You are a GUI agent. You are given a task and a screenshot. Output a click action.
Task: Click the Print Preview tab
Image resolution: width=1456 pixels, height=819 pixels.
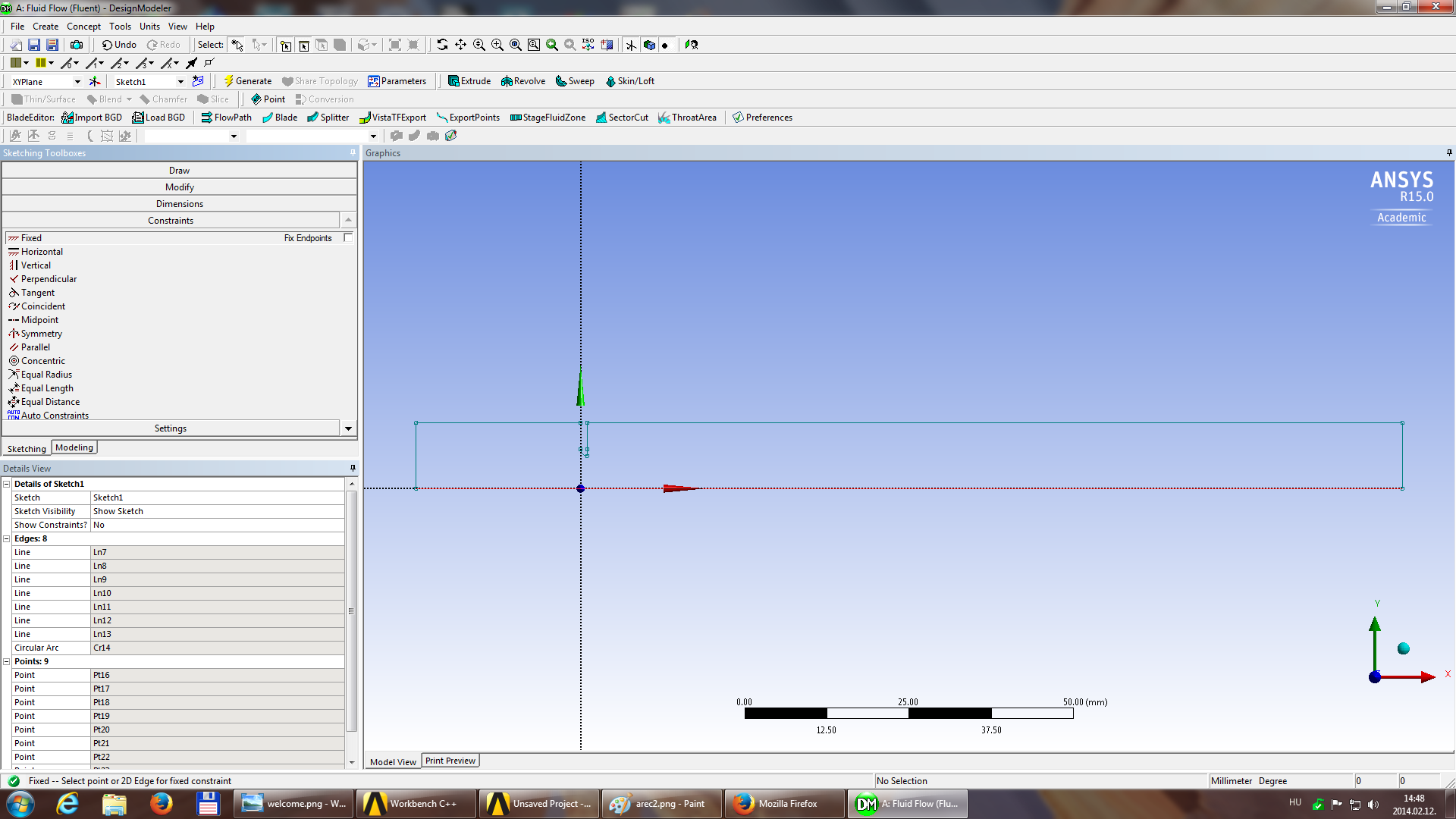[x=450, y=761]
